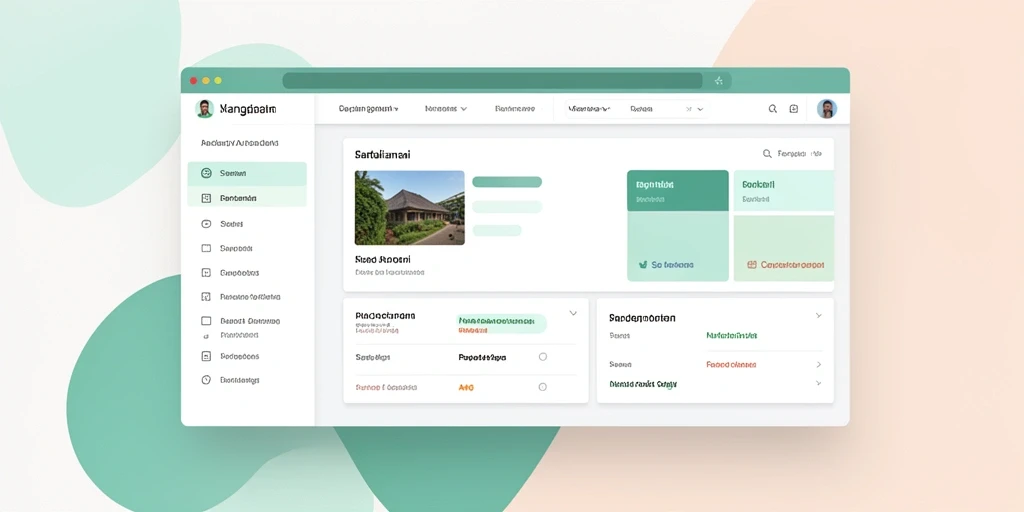Click the sparkle star icon beside address bar

click(718, 81)
